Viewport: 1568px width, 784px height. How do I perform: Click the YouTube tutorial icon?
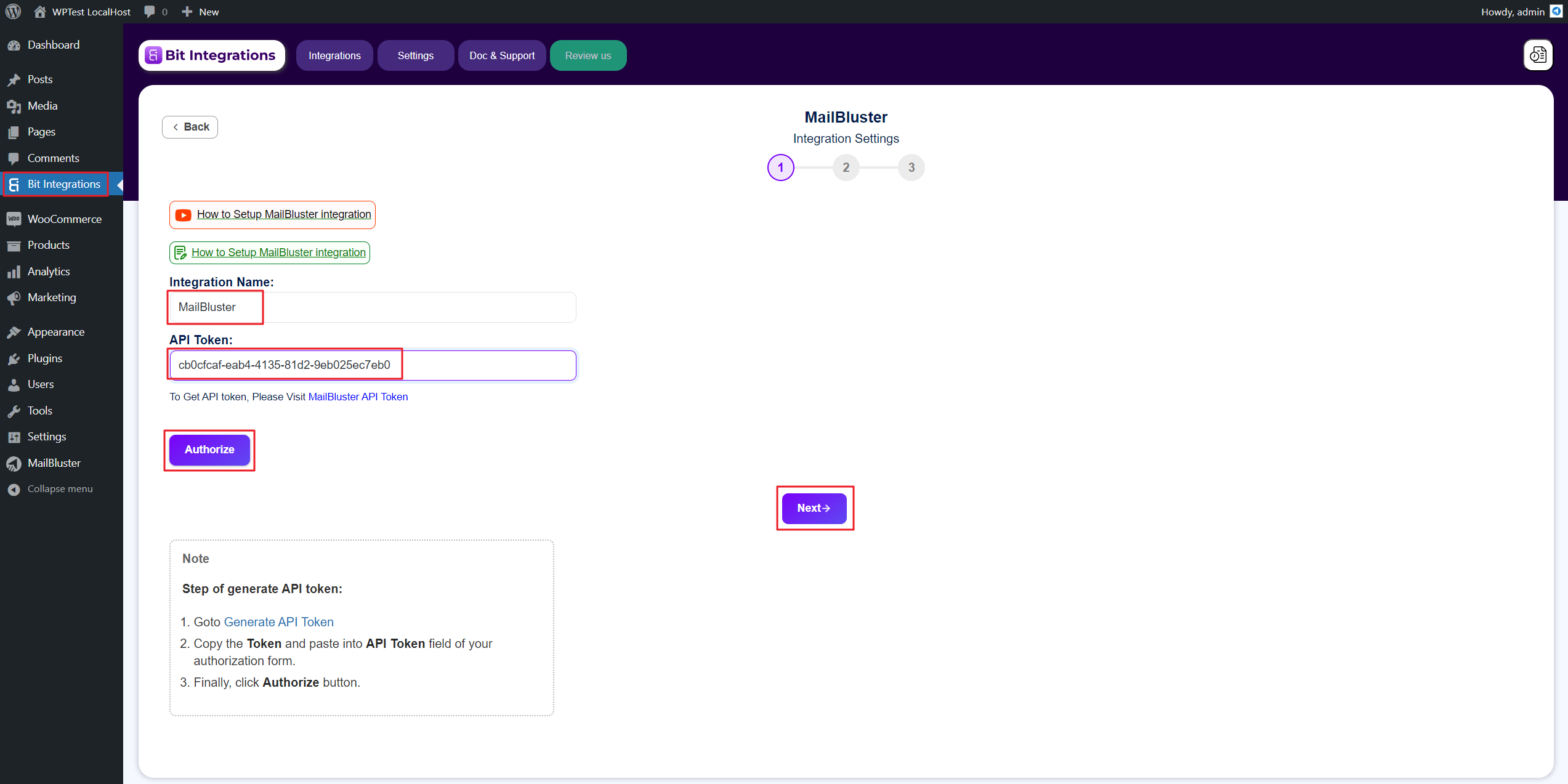(x=183, y=215)
